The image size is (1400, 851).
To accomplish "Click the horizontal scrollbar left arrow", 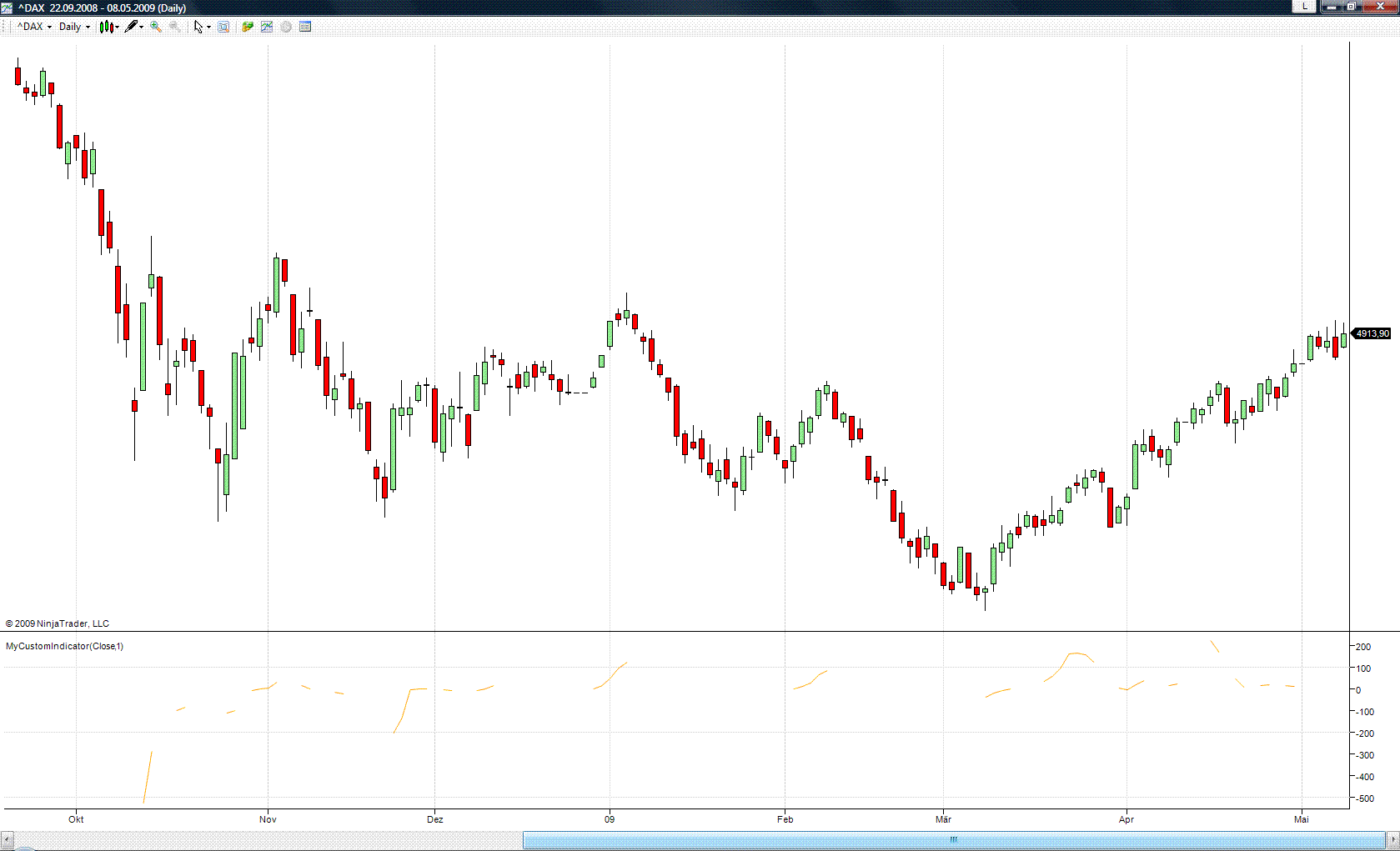I will tap(8, 840).
